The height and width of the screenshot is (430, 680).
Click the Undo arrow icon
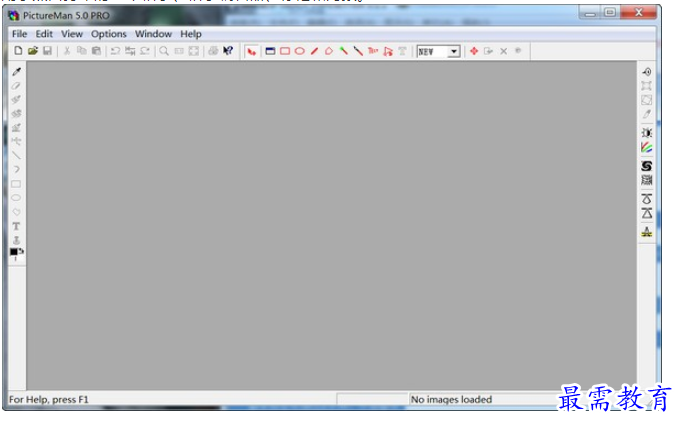(115, 51)
